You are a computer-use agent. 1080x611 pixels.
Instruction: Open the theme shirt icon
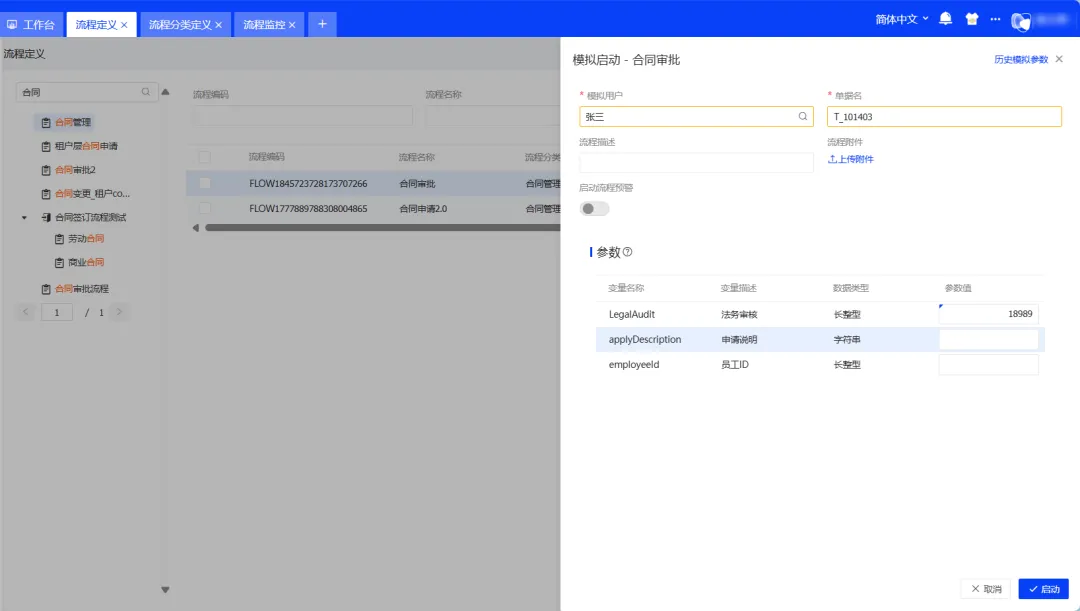pyautogui.click(x=972, y=19)
